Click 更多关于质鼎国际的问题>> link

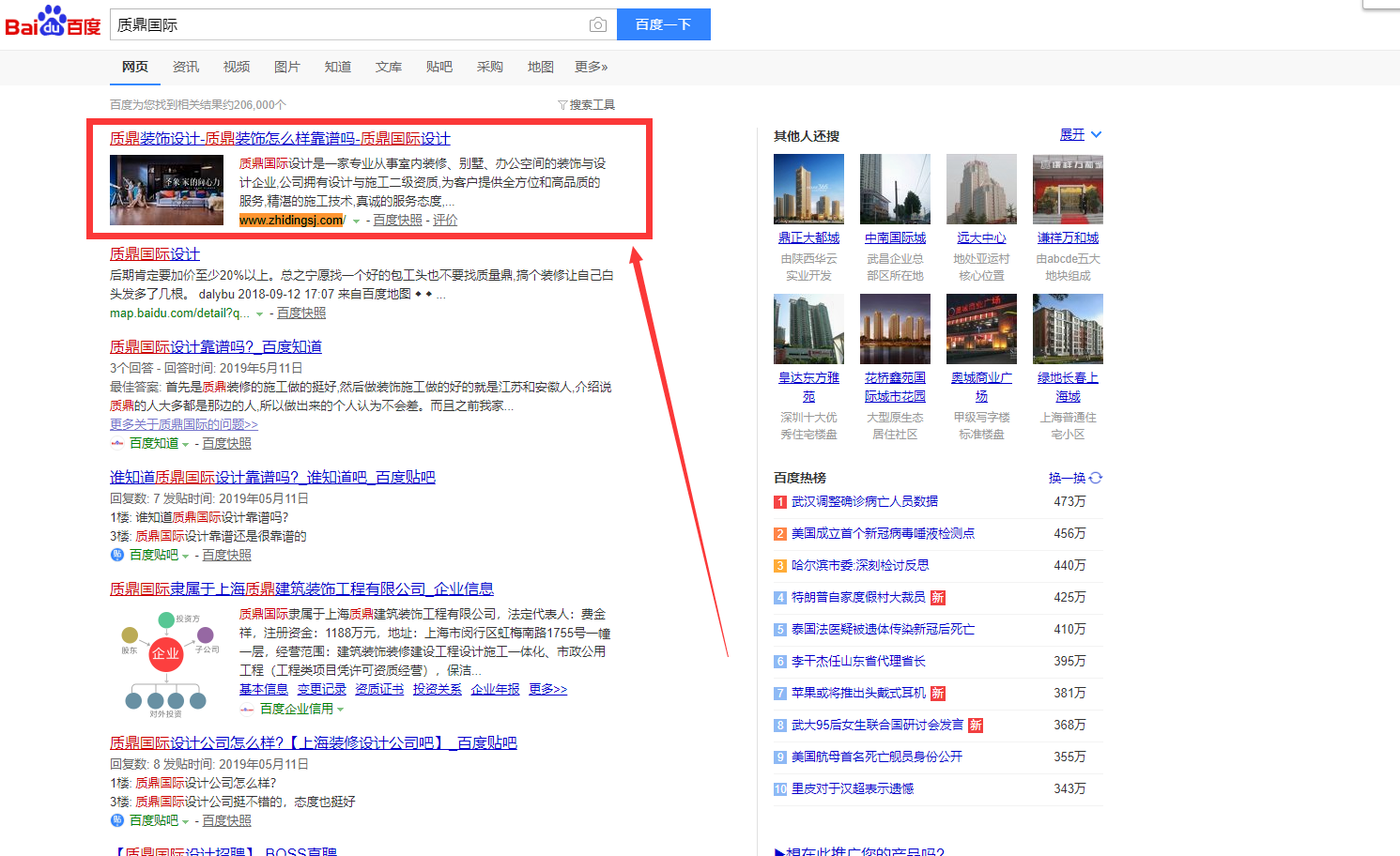184,424
